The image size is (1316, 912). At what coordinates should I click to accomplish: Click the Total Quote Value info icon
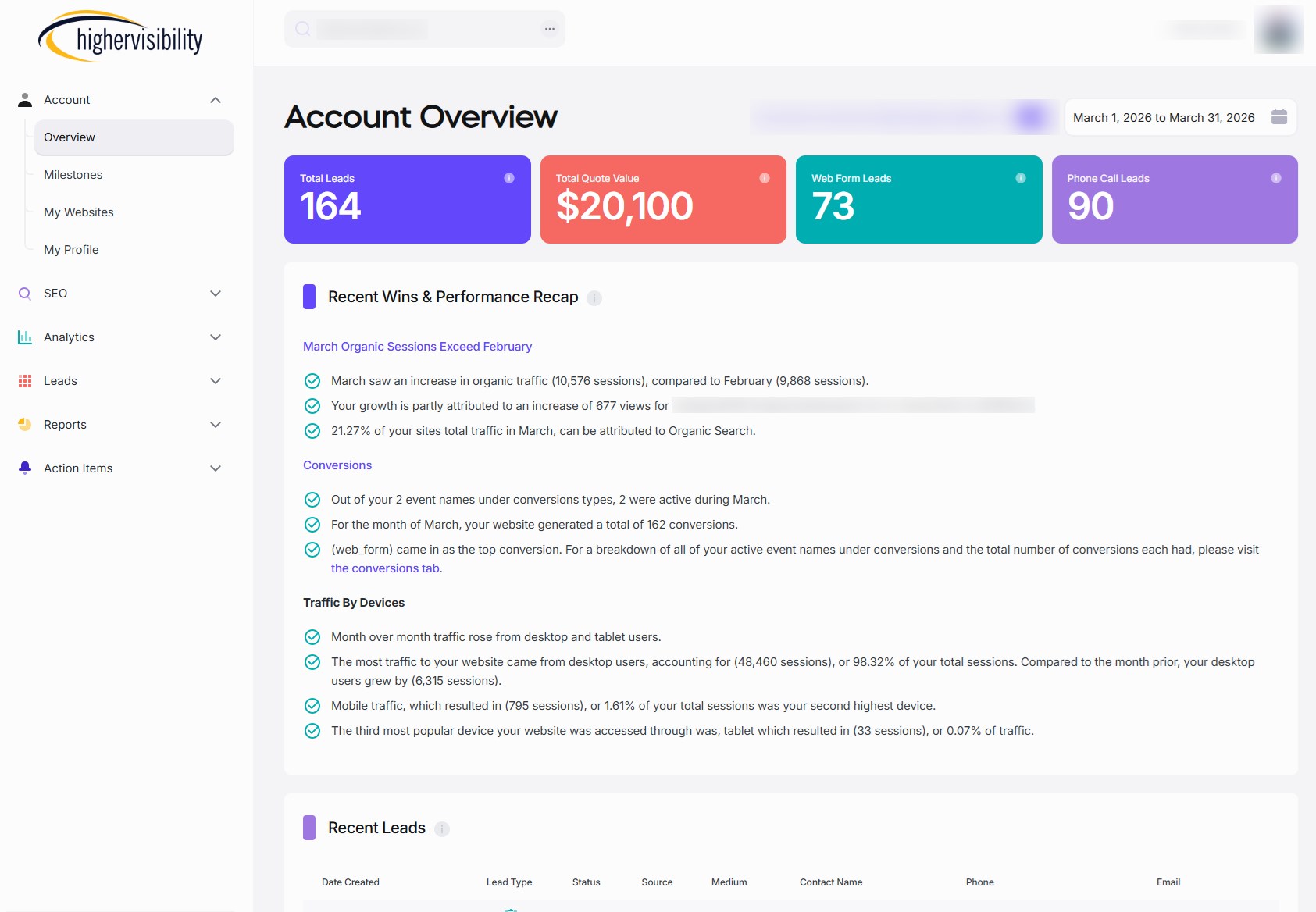(x=765, y=178)
